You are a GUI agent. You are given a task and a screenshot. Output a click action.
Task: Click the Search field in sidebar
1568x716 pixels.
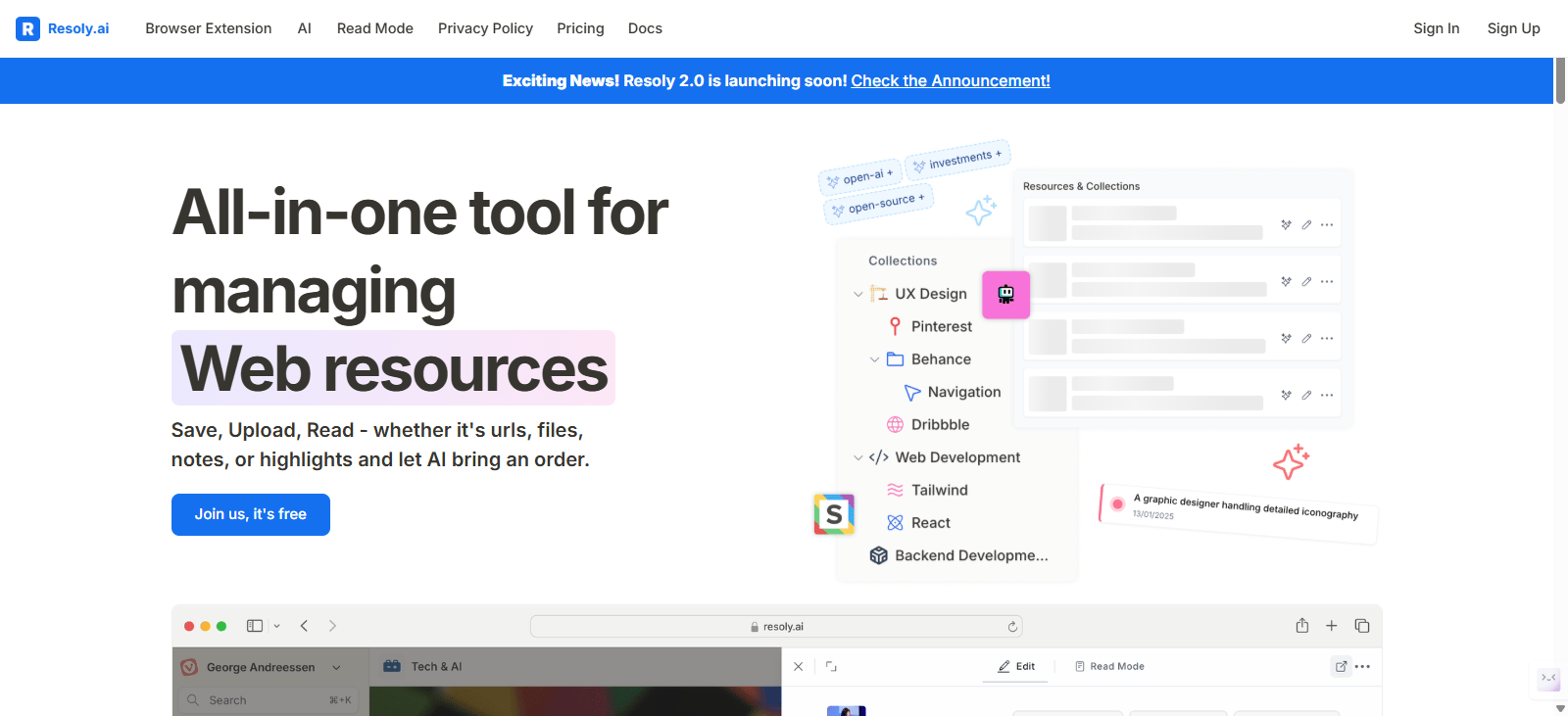(x=265, y=700)
